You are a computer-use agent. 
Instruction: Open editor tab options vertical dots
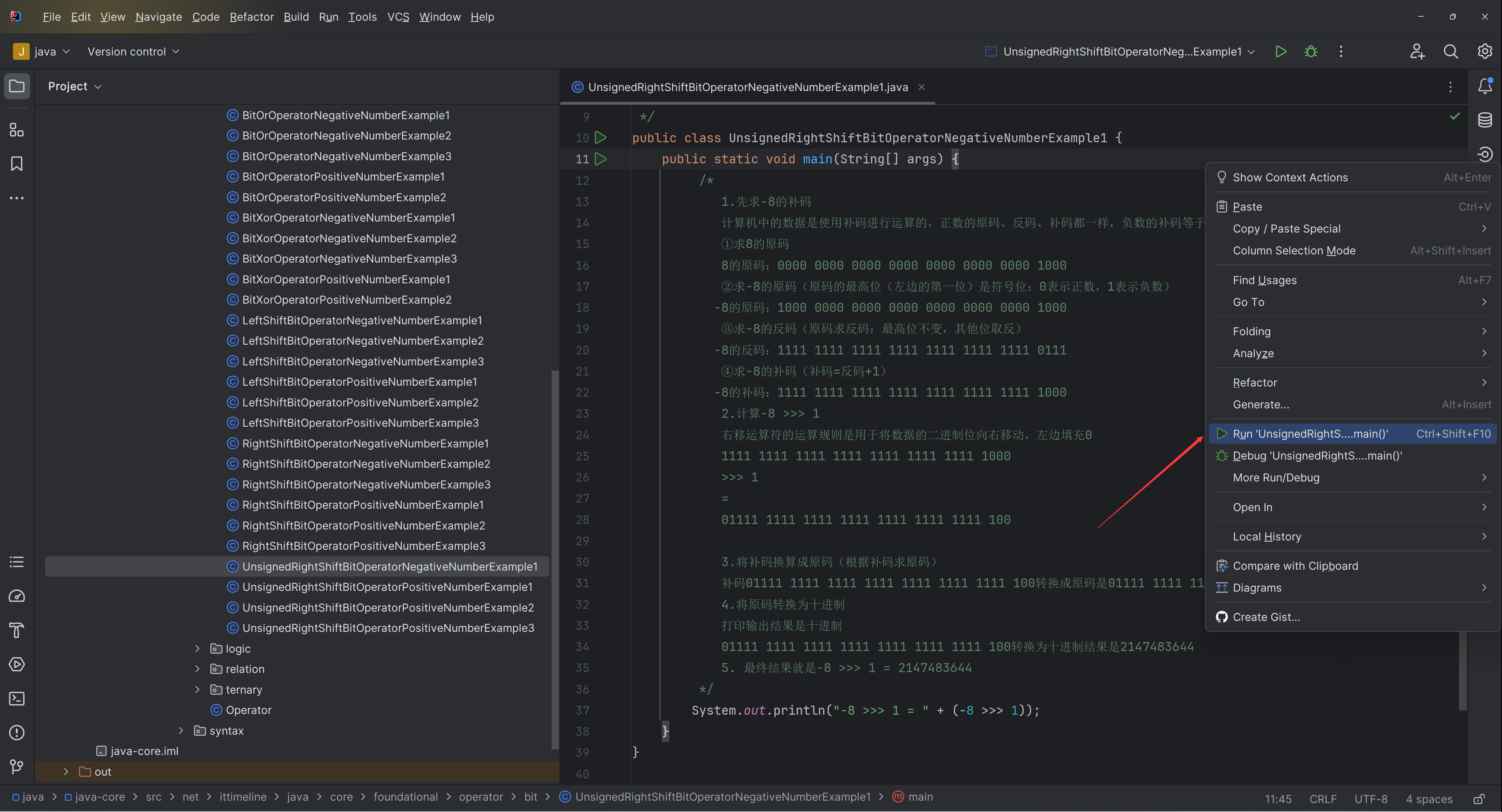[1450, 87]
